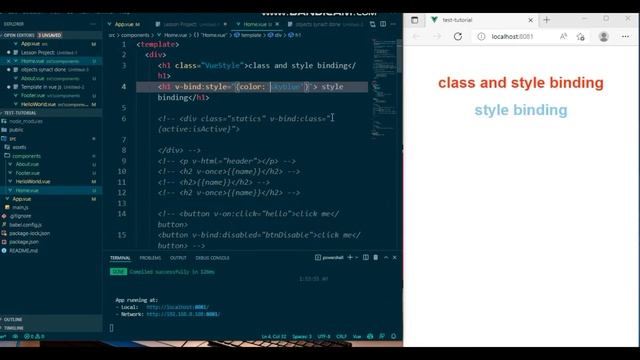Screen dimensions: 640x360
Task: Open main.js in the file tree
Action: click(20, 207)
